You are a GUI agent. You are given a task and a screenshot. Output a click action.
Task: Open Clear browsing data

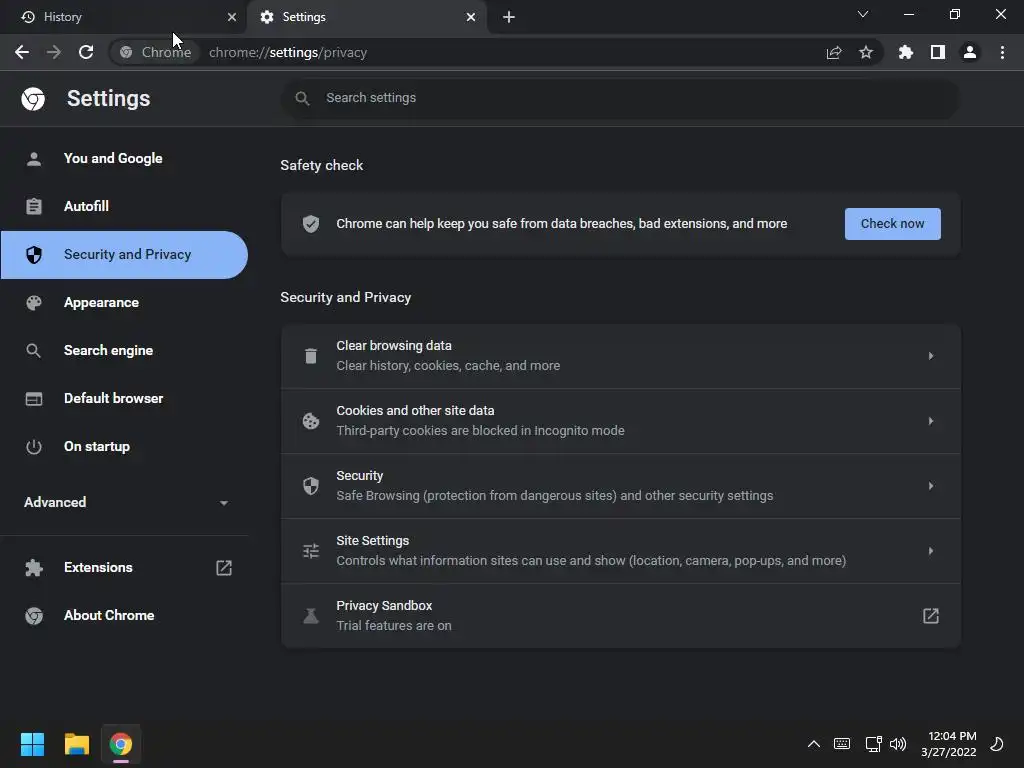pos(620,356)
